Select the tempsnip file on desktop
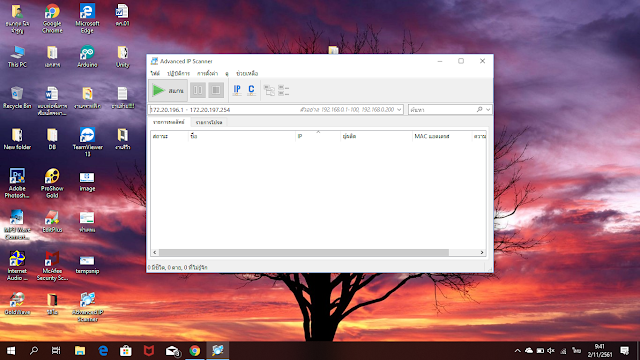The height and width of the screenshot is (360, 640). tap(87, 264)
